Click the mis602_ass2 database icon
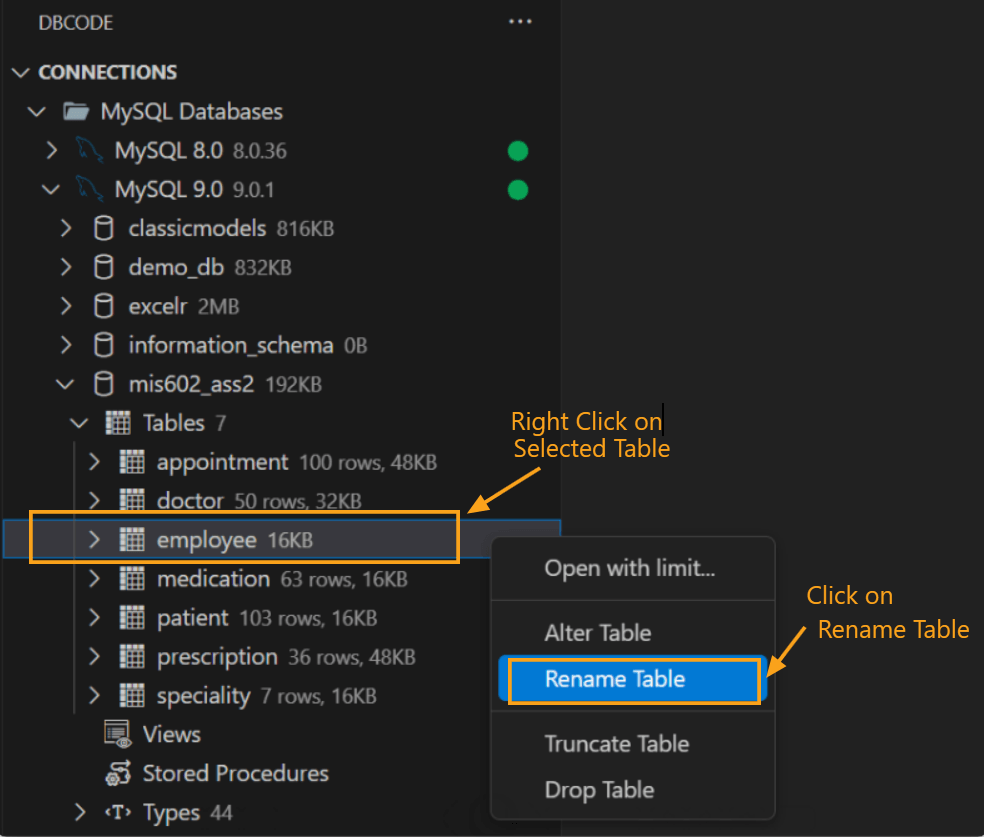 [104, 383]
